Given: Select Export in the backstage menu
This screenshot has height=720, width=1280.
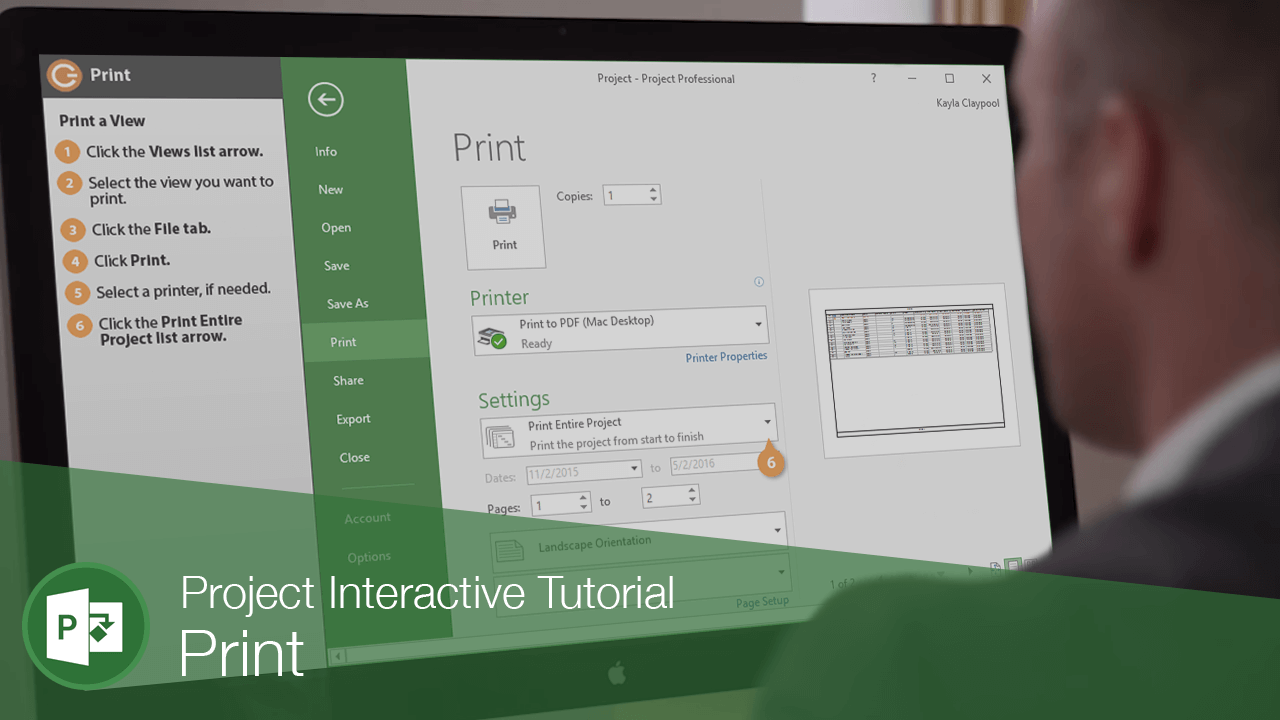Looking at the screenshot, I should [x=353, y=419].
